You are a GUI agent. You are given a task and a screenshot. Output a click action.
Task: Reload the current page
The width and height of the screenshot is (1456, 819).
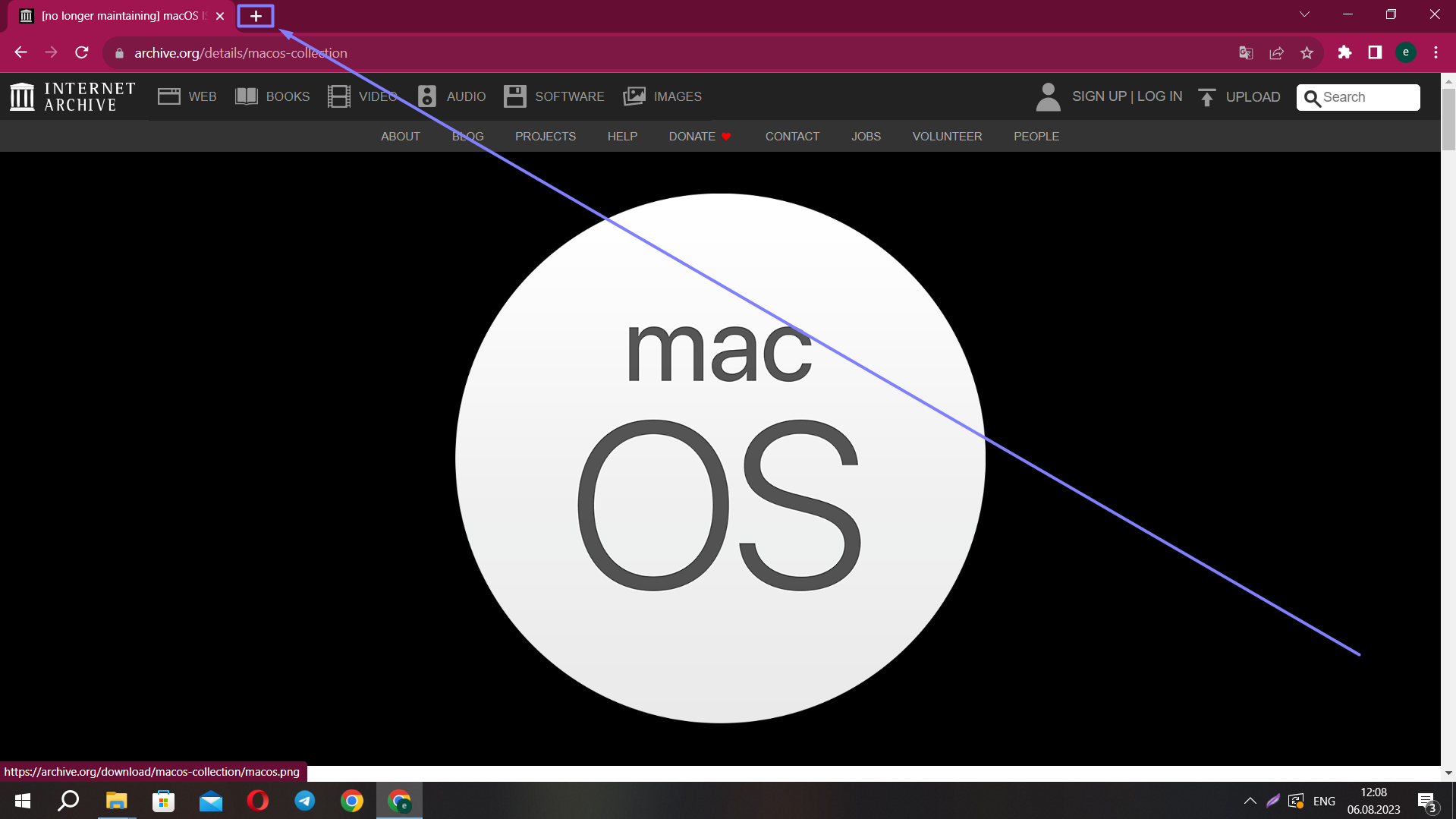[82, 52]
